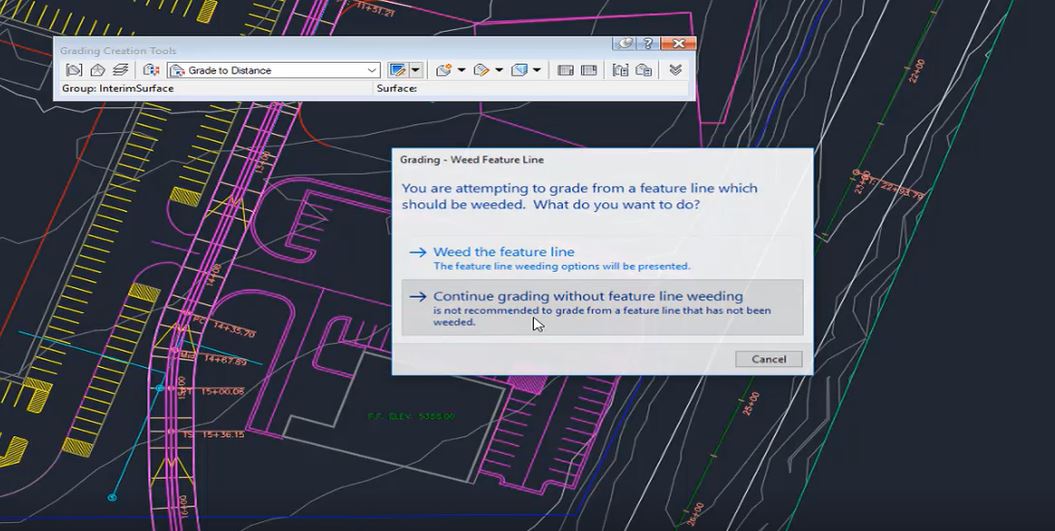Click the 15+36.15 station label
This screenshot has height=531, width=1055.
point(223,435)
